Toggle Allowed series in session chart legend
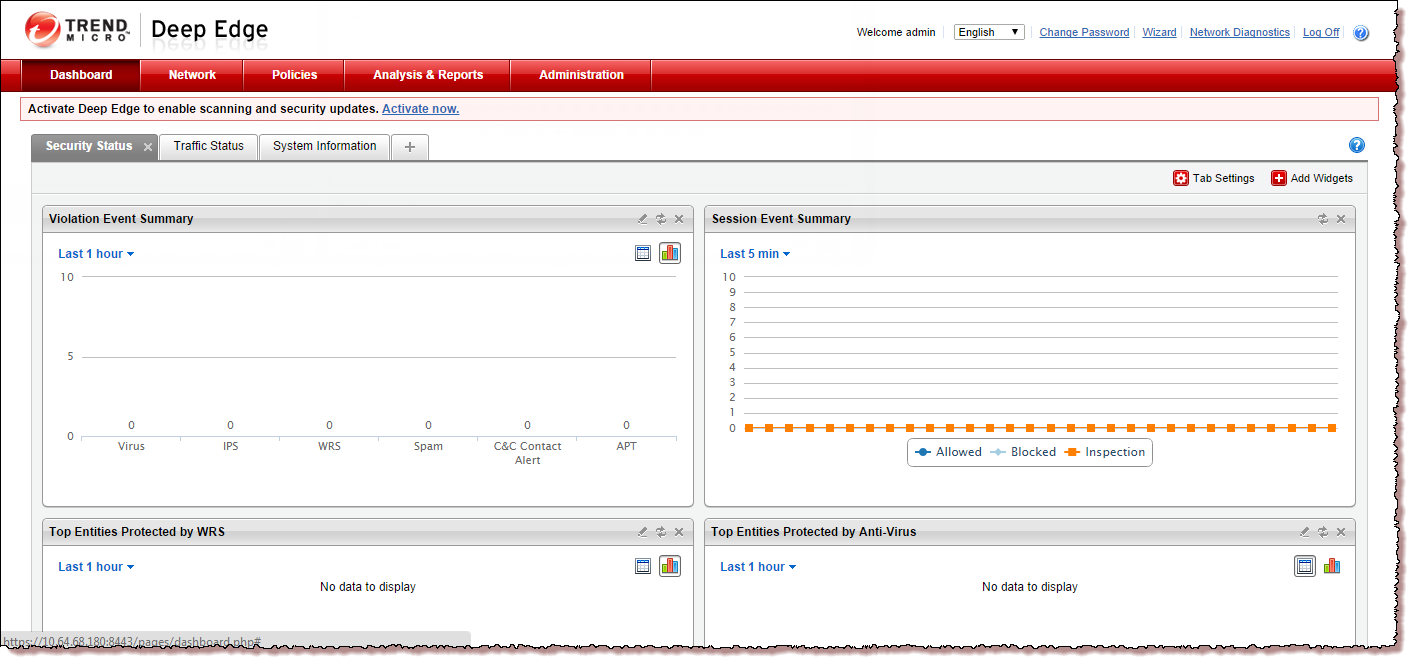This screenshot has height=667, width=1416. (x=949, y=452)
